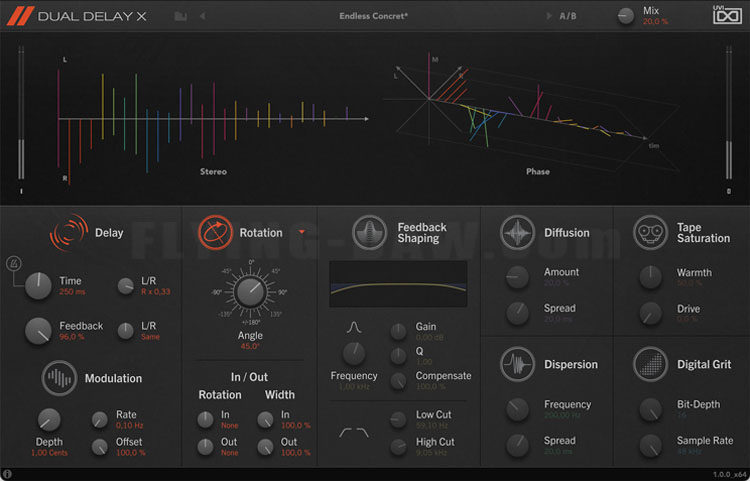
Task: Click the Feedback L/R knob
Action: click(126, 331)
